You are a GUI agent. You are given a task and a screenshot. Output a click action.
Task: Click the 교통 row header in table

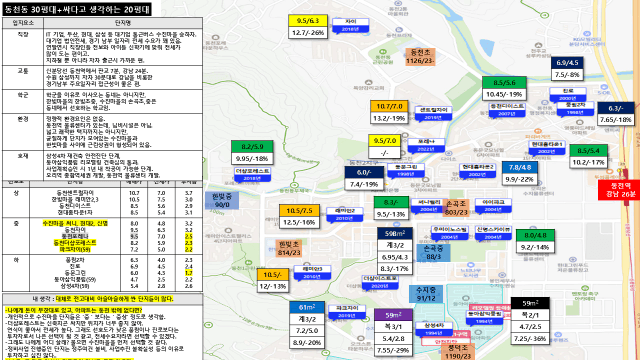(x=23, y=77)
